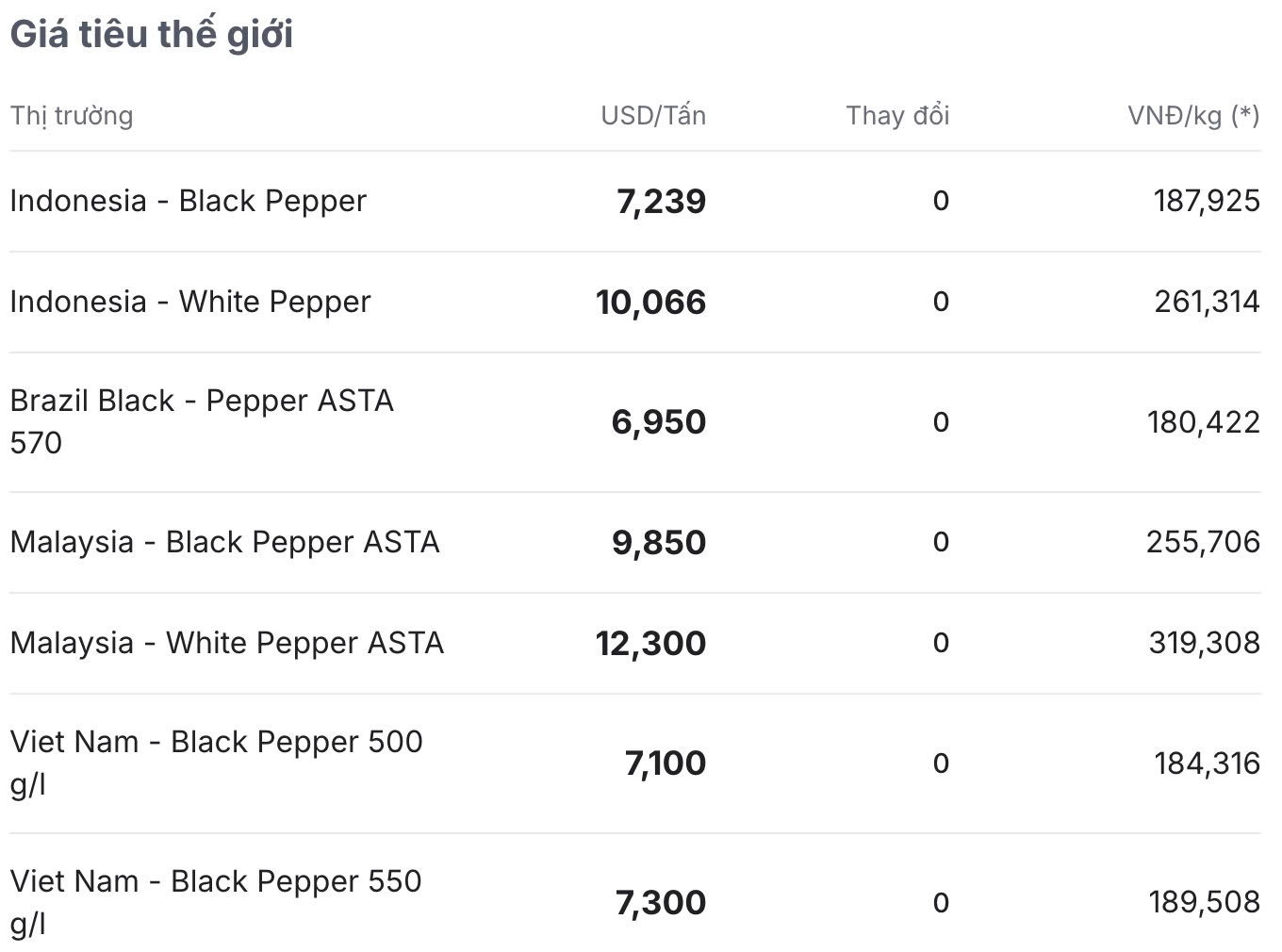This screenshot has width=1282, height=952.
Task: Click the Indonesia - White Pepper market name
Action: click(x=190, y=302)
